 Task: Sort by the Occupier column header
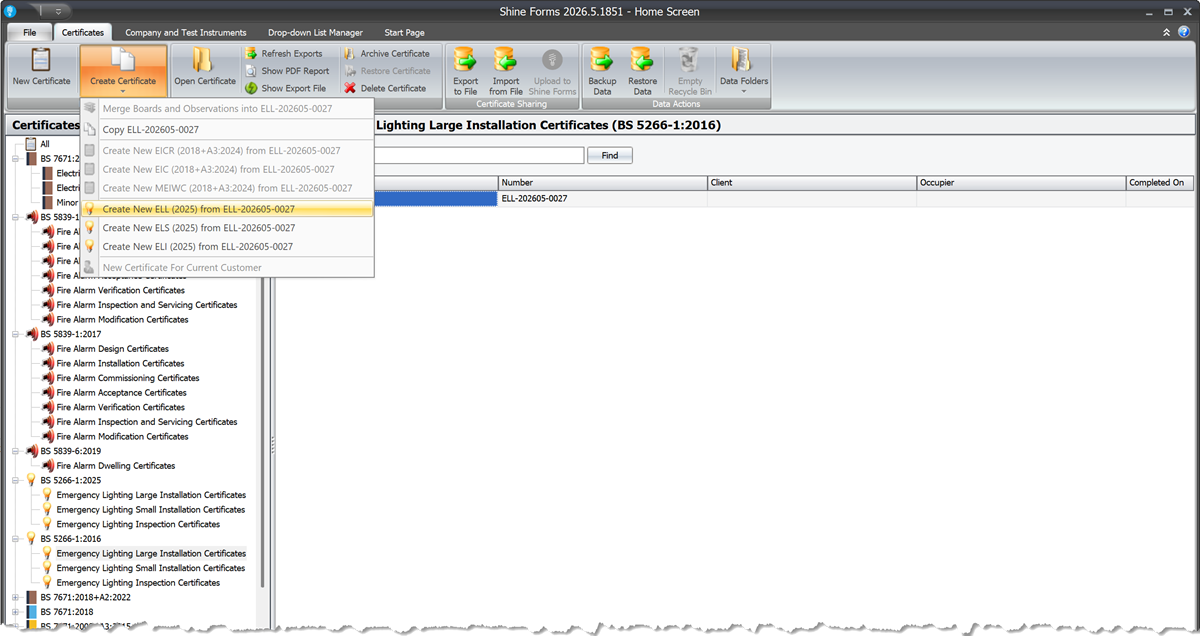[x=1020, y=183]
